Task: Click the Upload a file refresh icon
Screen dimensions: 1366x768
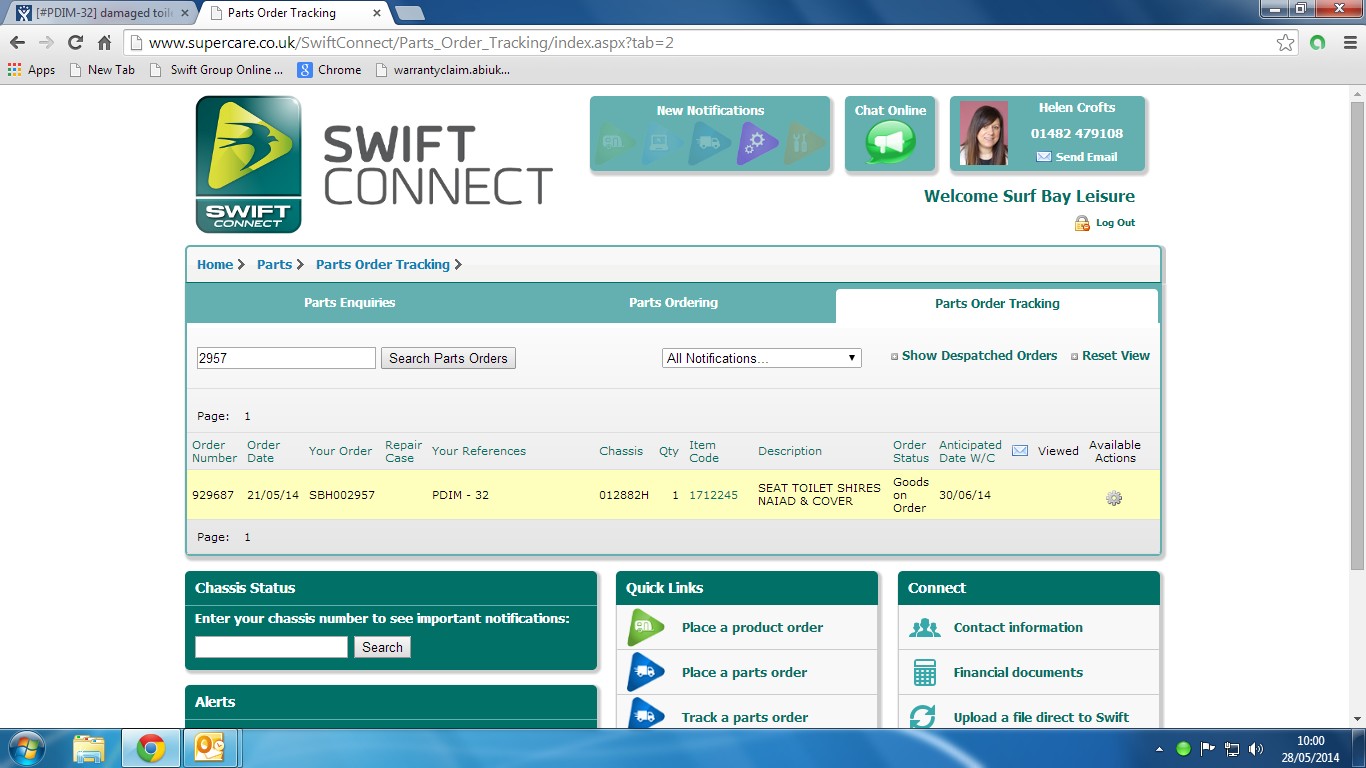Action: [923, 717]
